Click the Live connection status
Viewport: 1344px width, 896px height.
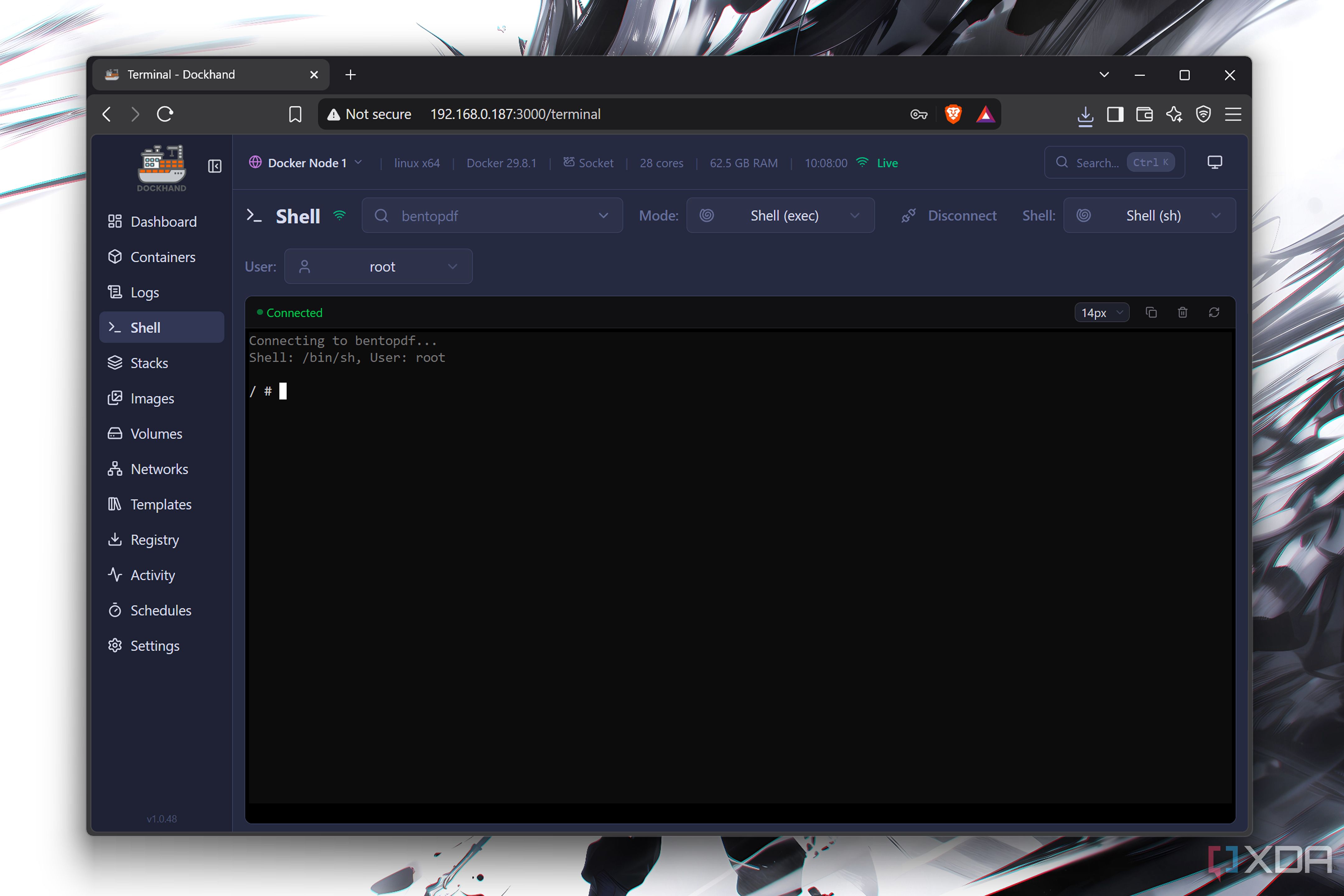coord(878,163)
